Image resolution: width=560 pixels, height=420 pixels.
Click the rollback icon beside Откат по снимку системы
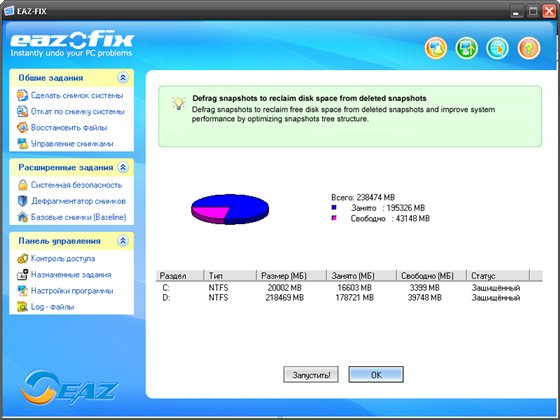pyautogui.click(x=22, y=111)
